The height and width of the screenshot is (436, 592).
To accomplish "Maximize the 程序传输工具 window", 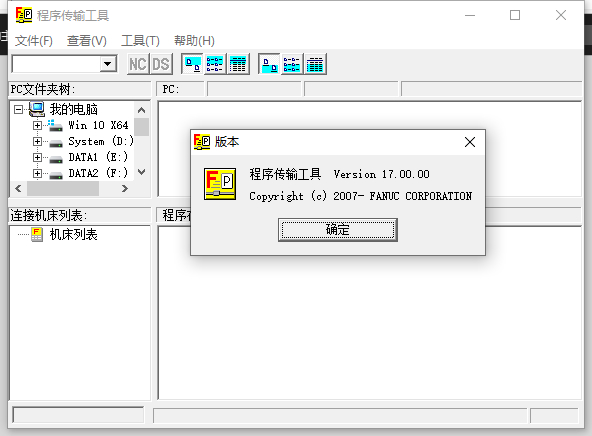I will 515,15.
